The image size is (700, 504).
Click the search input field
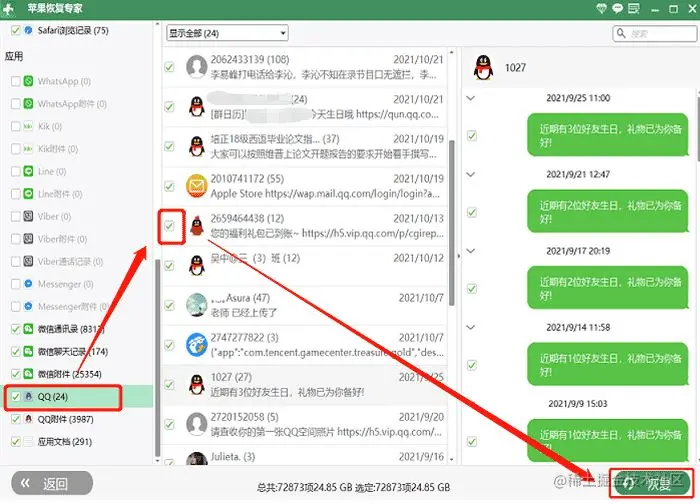pyautogui.click(x=654, y=33)
